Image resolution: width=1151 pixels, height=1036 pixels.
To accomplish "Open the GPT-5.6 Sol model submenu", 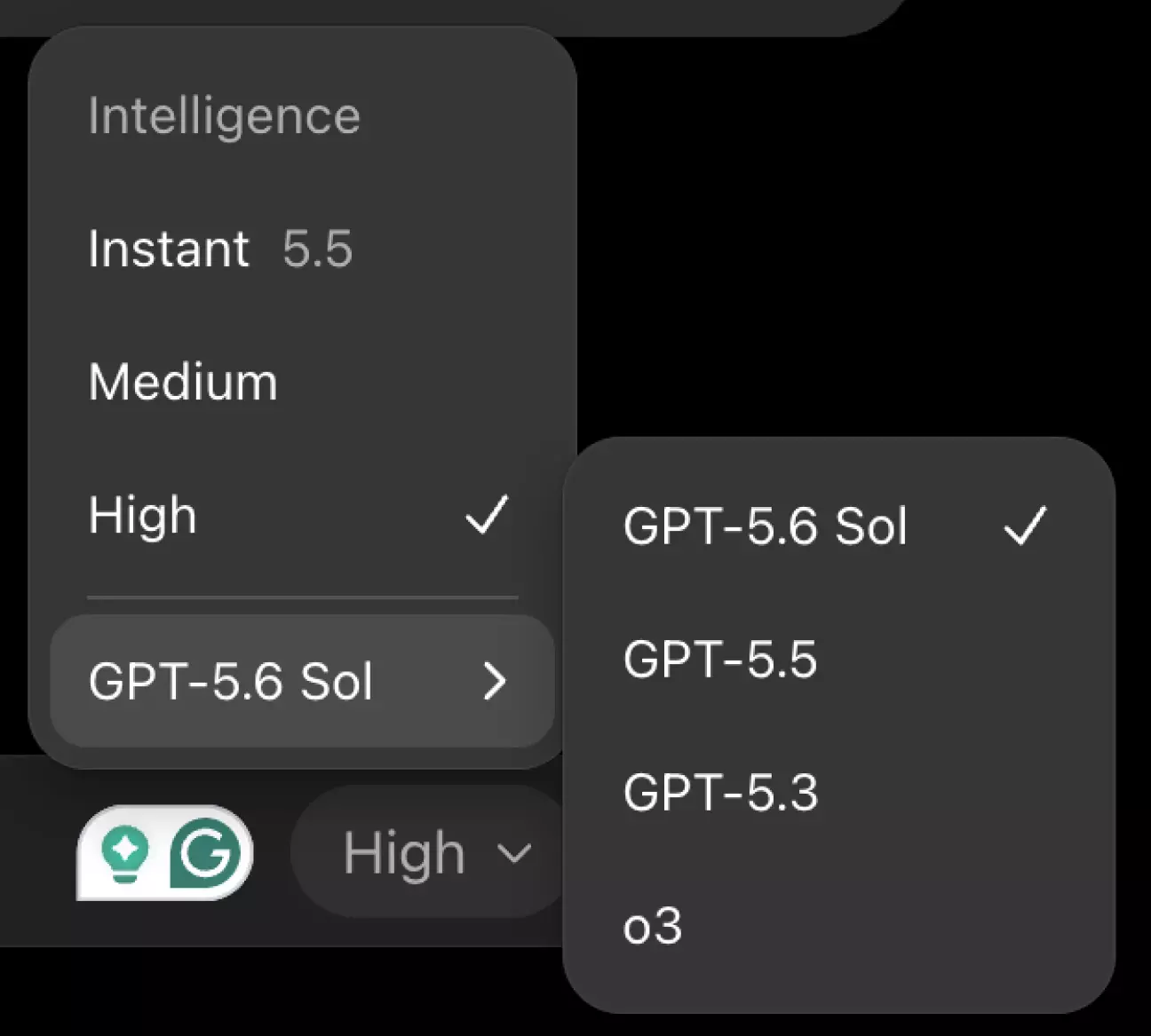I will (302, 681).
